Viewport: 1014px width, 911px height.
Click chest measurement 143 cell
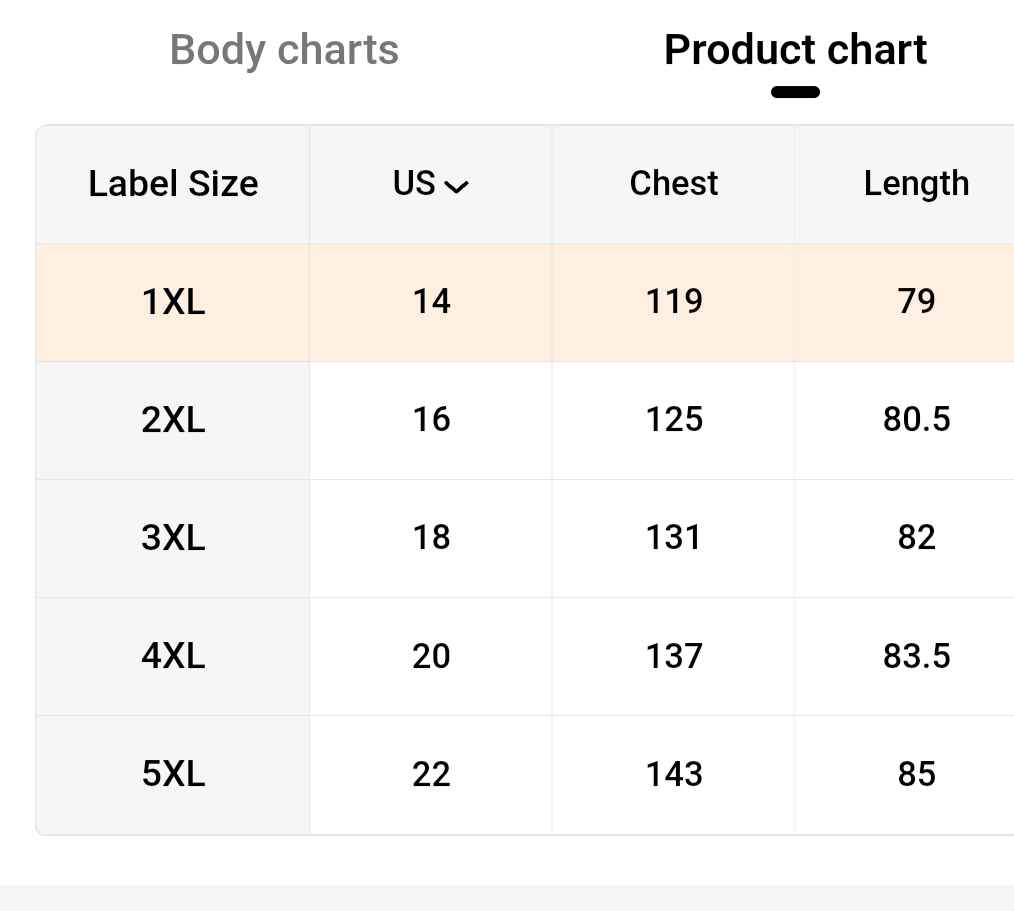coord(673,774)
